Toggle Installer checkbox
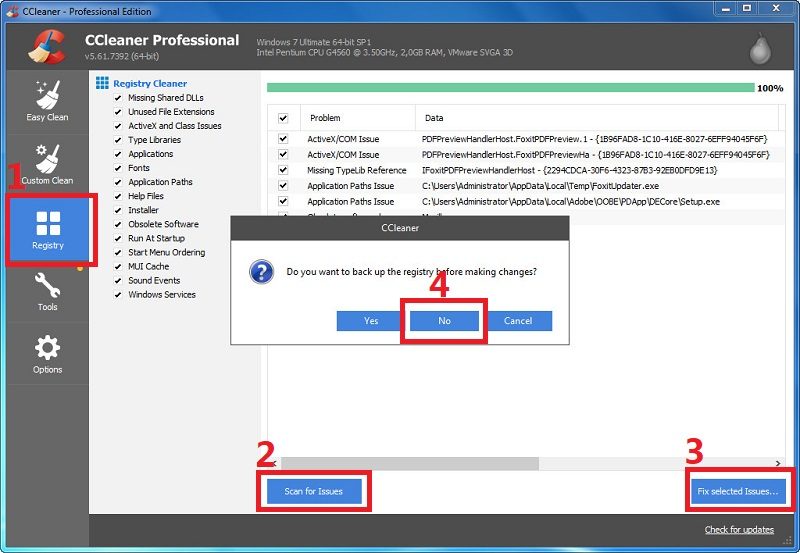The image size is (800, 553). tap(118, 210)
